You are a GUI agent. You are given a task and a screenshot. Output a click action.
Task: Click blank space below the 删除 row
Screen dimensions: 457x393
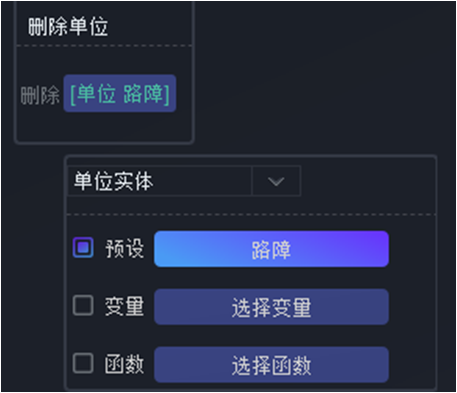(104, 127)
